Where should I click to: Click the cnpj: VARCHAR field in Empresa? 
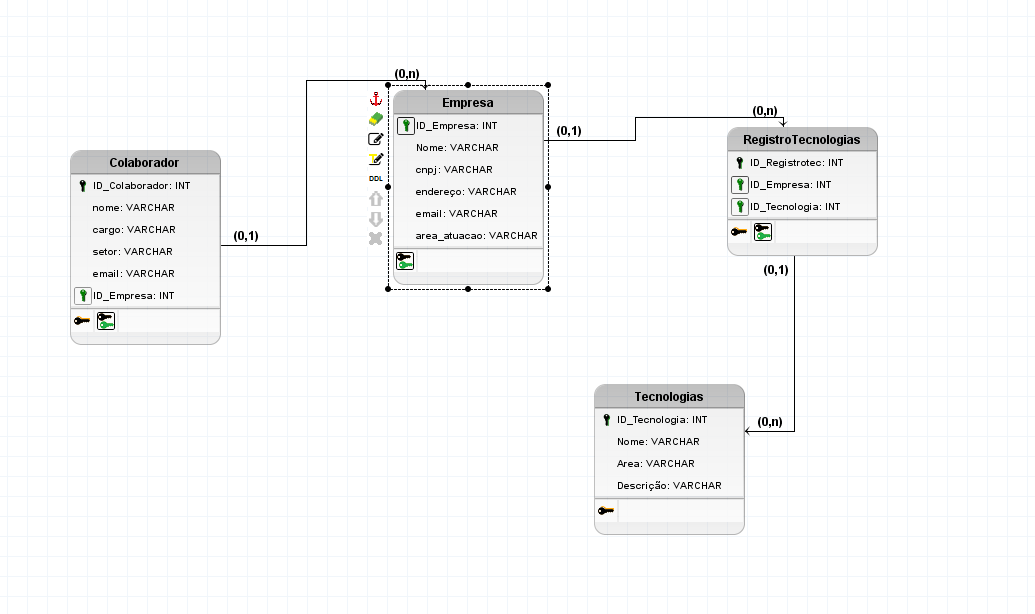point(454,170)
